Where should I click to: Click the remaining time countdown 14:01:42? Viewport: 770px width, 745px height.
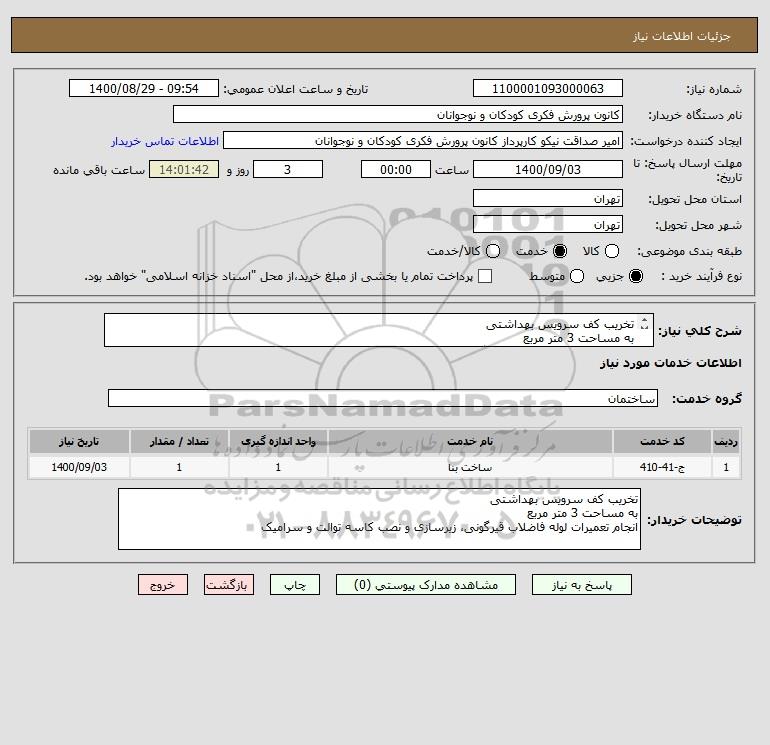coord(184,169)
